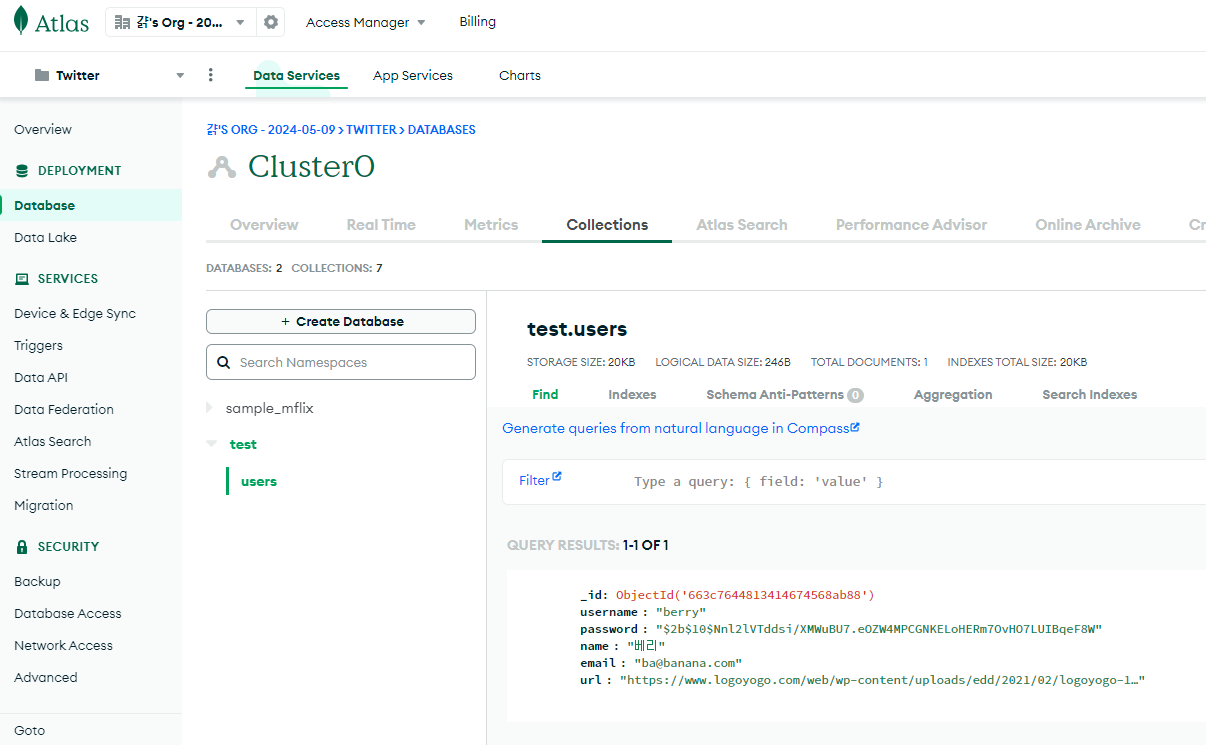Open Data Federation in the sidebar
The image size is (1206, 745).
[64, 410]
